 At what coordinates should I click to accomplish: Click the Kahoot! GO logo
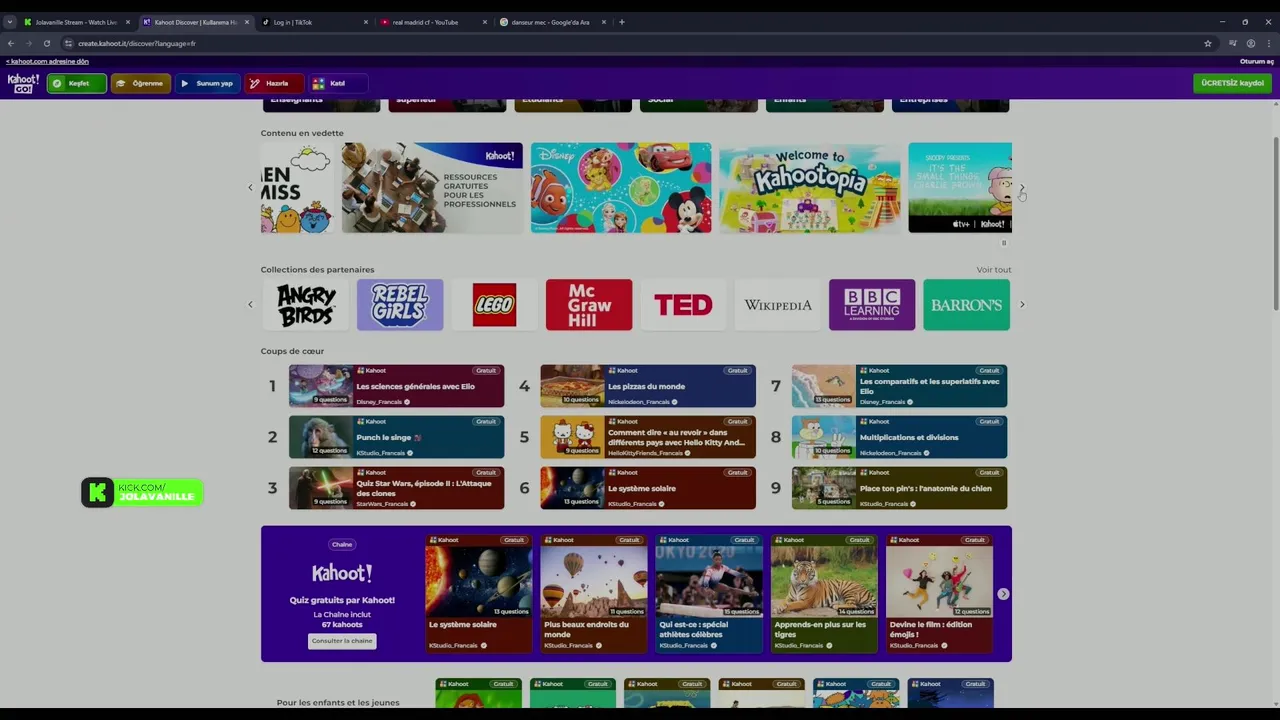pos(23,84)
